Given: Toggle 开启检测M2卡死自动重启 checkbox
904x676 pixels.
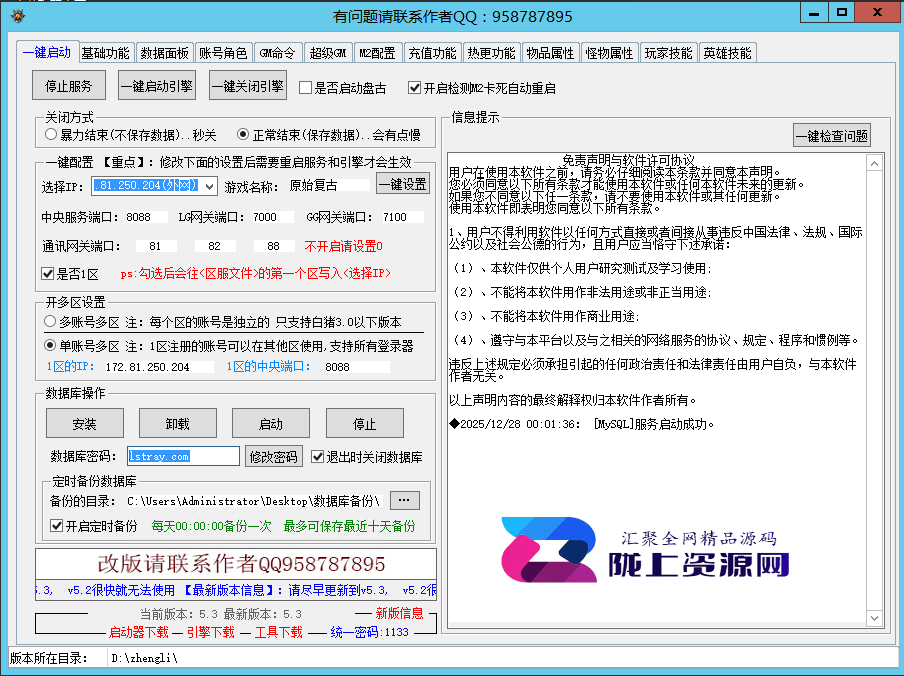Looking at the screenshot, I should pos(415,88).
